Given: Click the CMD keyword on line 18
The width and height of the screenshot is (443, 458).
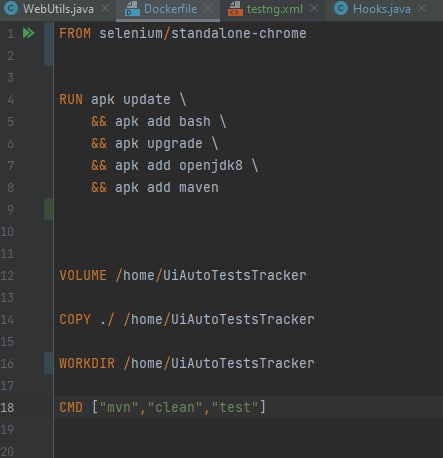Looking at the screenshot, I should point(71,407).
